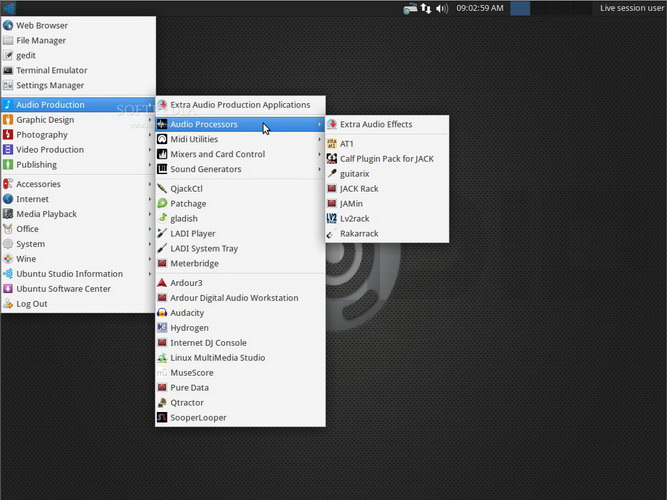Click the SooperLooper icon
667x500 pixels.
coord(162,417)
